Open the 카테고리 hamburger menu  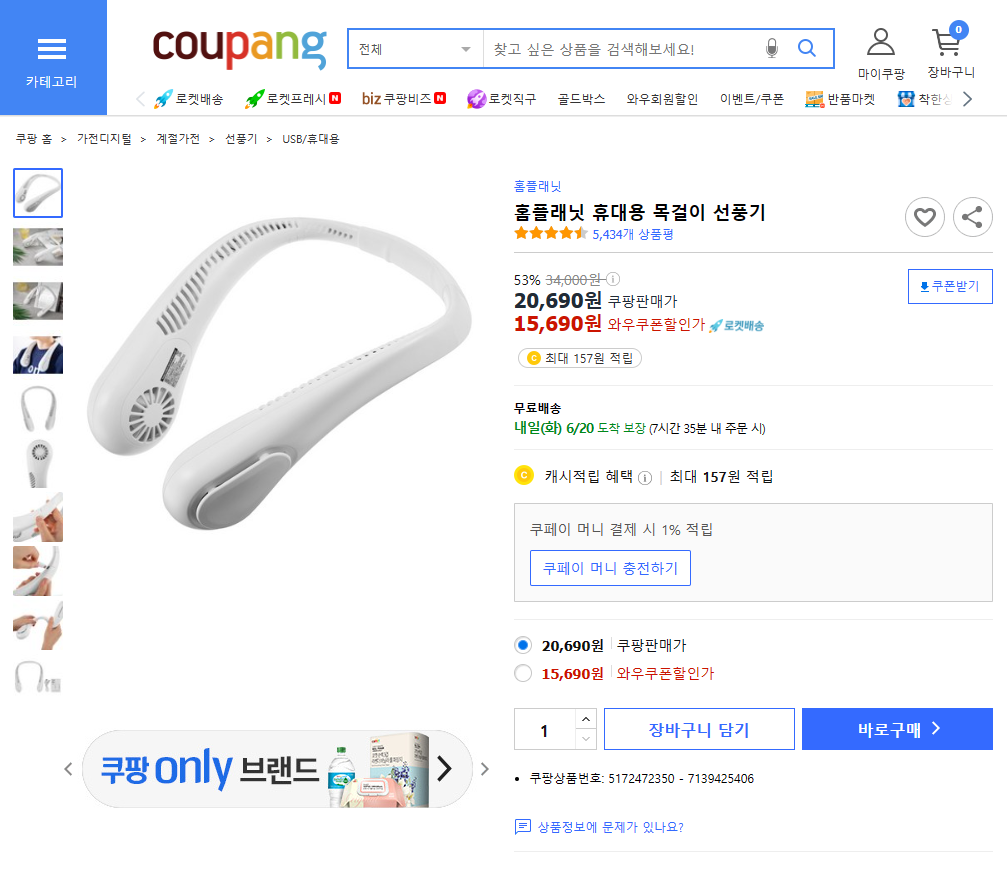pos(52,58)
